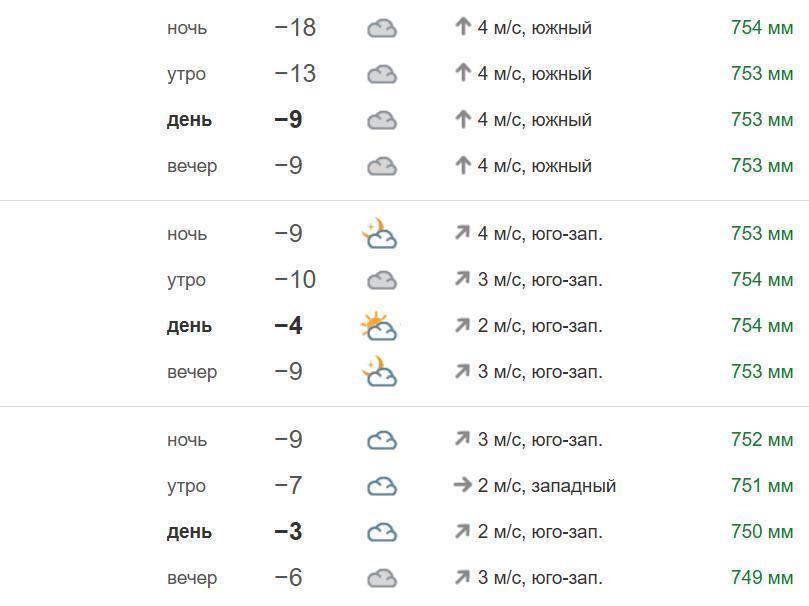The height and width of the screenshot is (606, 809).
Task: Click the "2 м/с, западный" wind text
Action: [x=546, y=486]
